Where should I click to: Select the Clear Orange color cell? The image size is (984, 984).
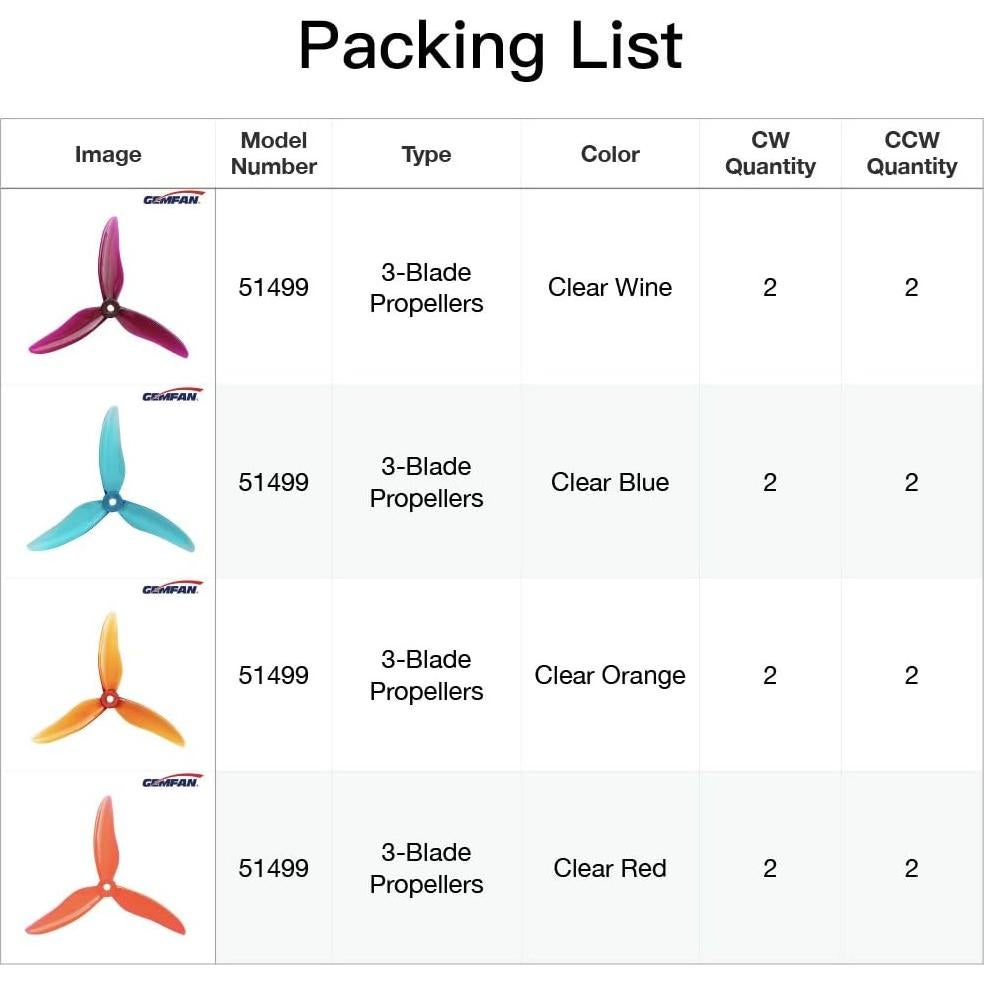point(610,676)
